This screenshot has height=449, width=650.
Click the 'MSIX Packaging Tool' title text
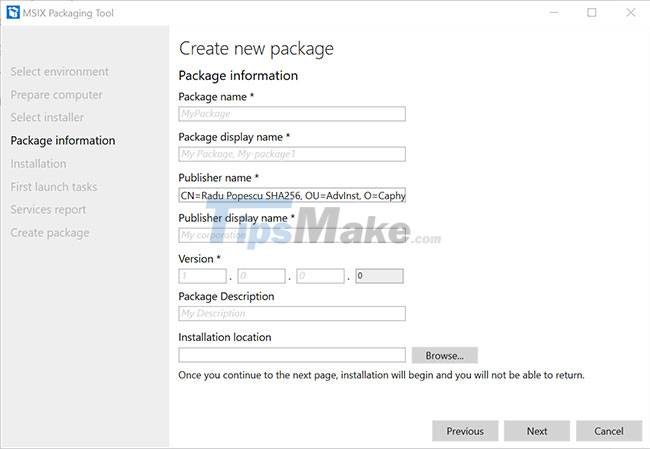click(68, 13)
